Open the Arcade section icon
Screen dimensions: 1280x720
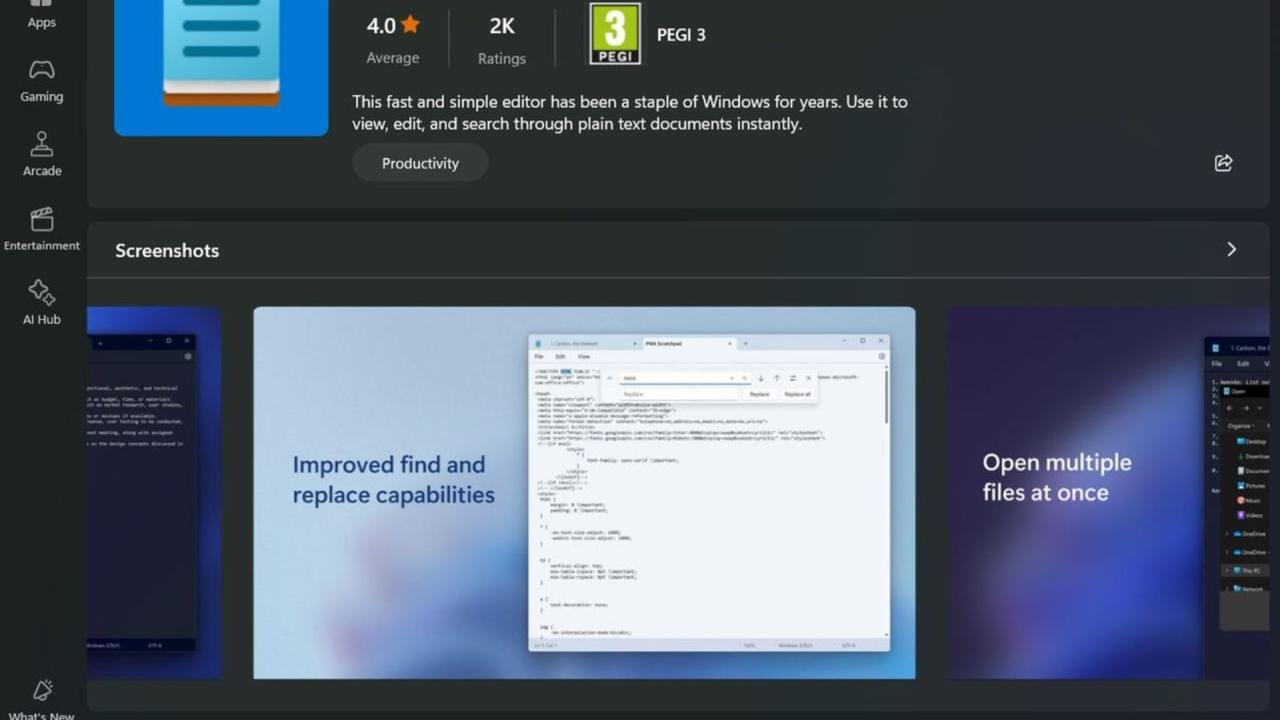coord(42,145)
